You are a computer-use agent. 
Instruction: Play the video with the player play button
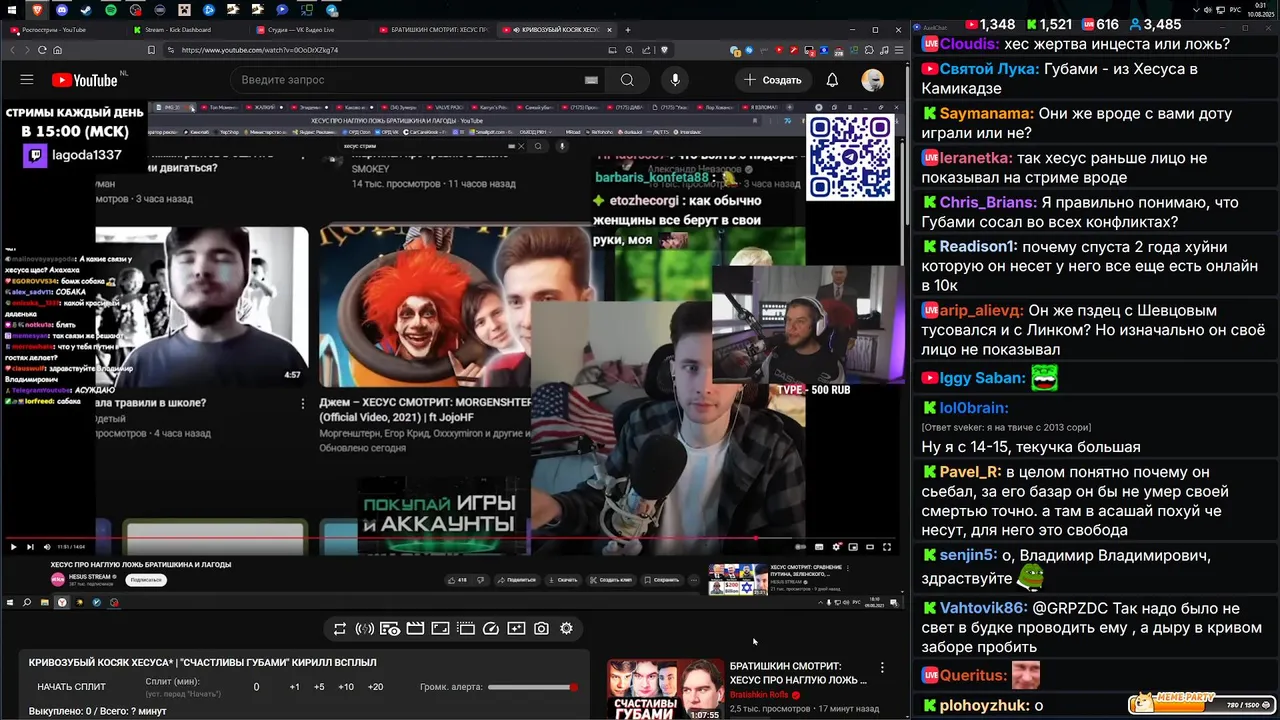(x=13, y=547)
